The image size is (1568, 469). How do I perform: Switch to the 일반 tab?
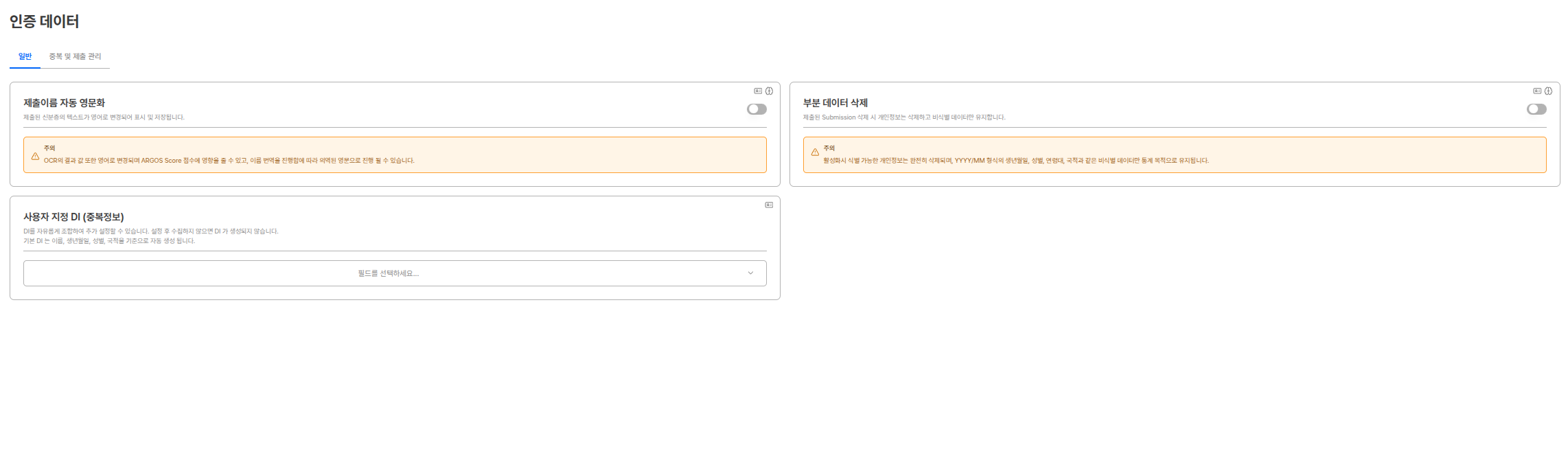click(25, 56)
